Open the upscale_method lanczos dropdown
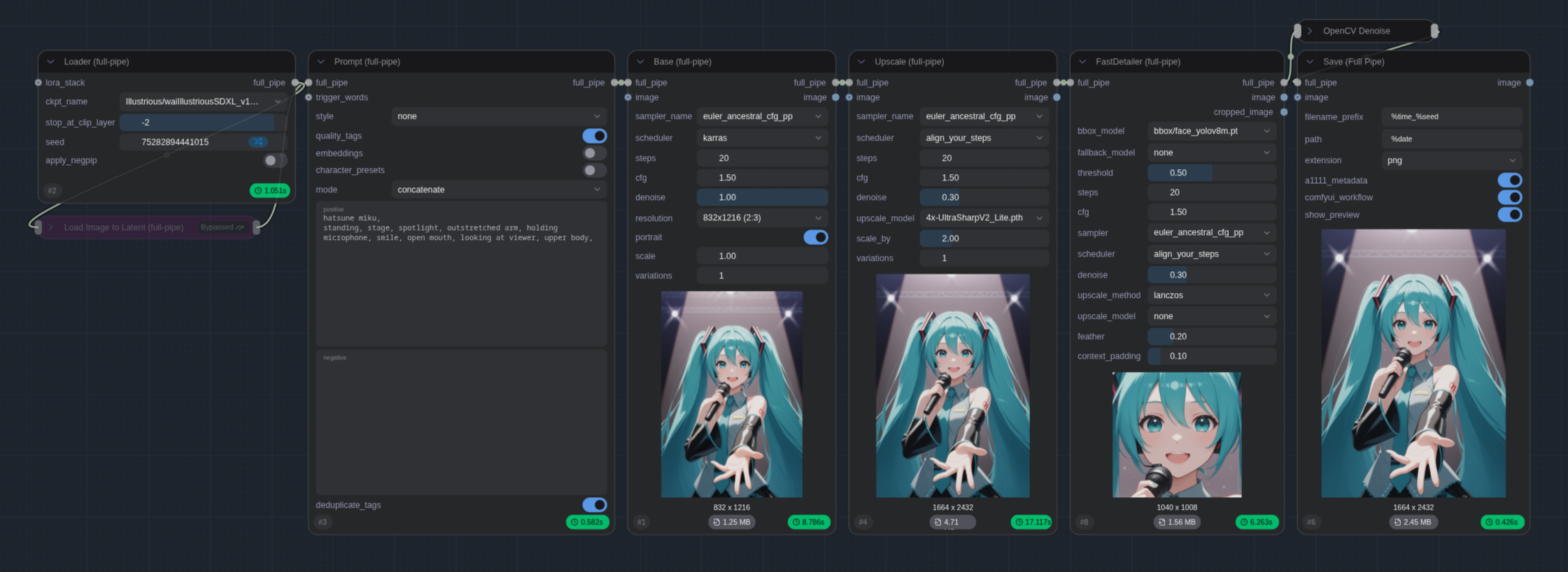Viewport: 1568px width, 572px height. click(x=1212, y=295)
